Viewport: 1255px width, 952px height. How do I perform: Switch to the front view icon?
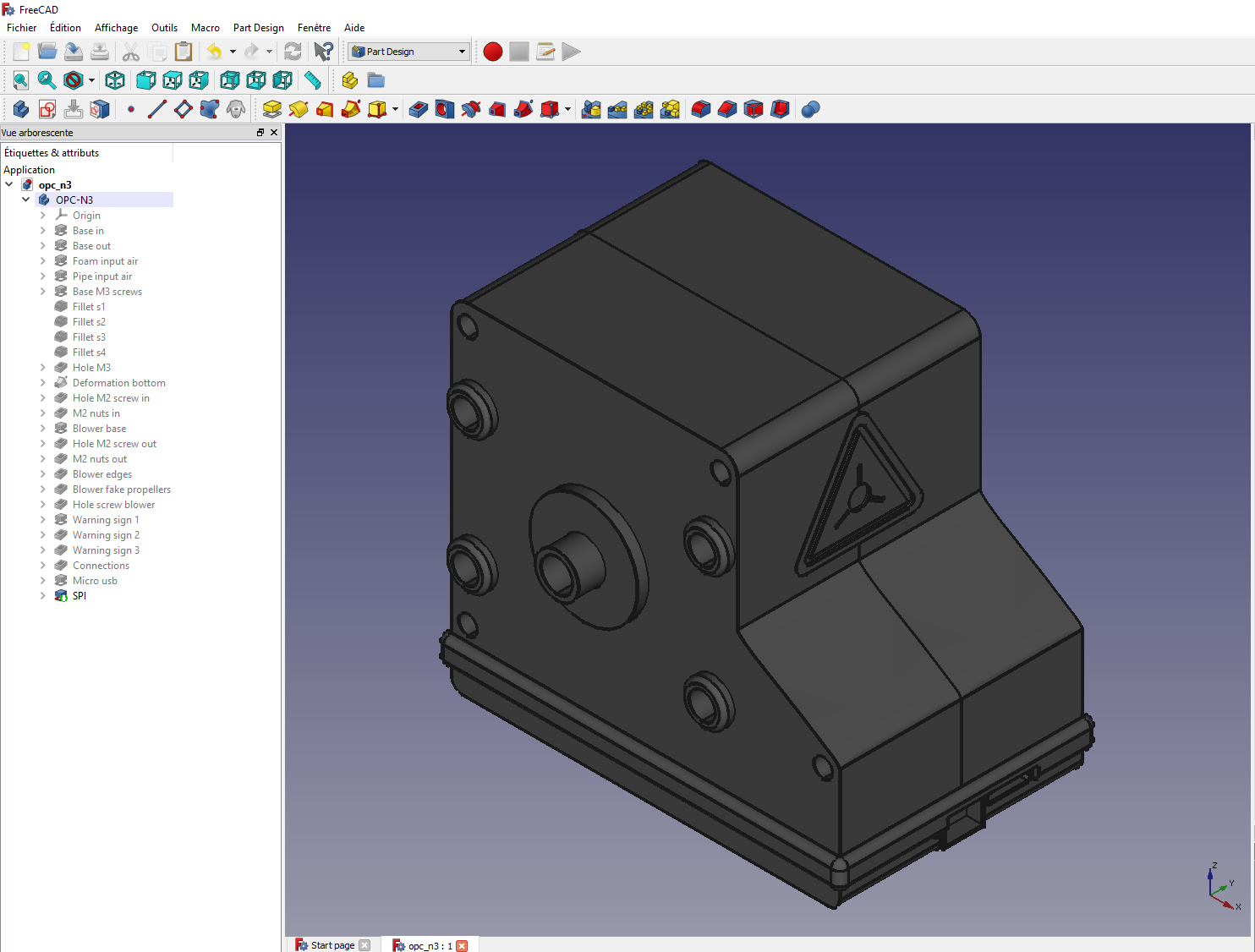pyautogui.click(x=146, y=80)
